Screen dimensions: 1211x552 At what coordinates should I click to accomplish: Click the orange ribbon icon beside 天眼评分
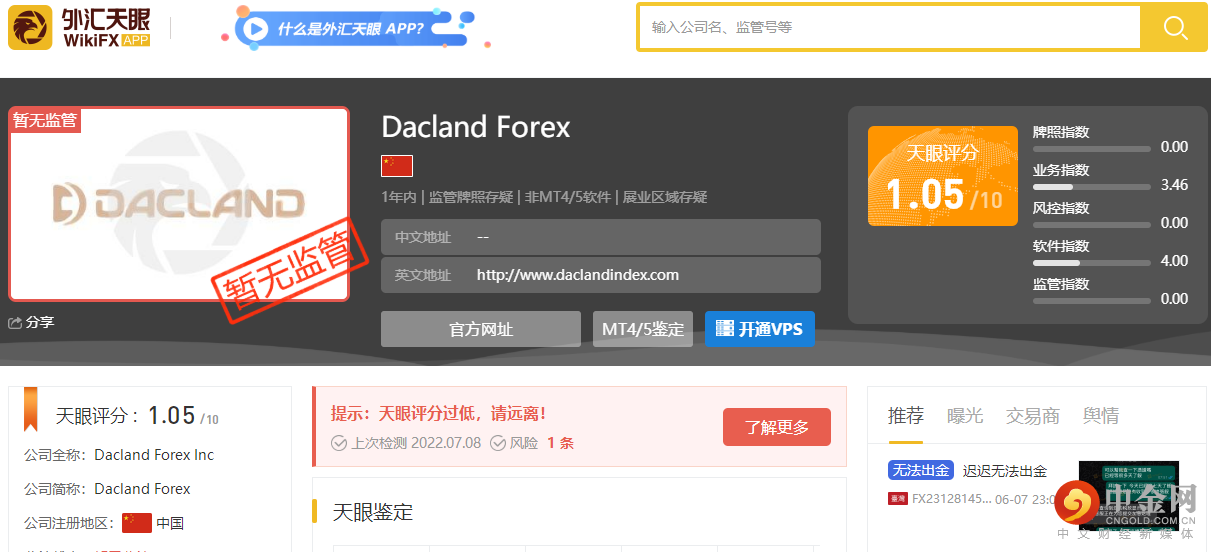pos(31,409)
